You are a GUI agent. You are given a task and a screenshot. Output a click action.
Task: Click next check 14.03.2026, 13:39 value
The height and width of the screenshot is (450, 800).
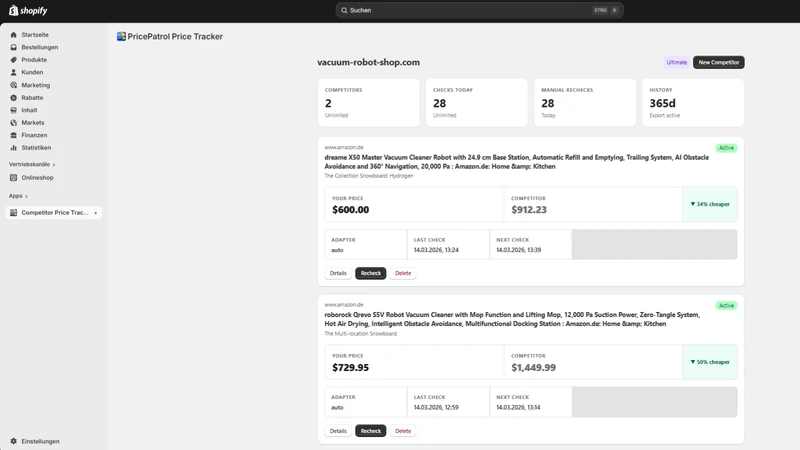518,250
